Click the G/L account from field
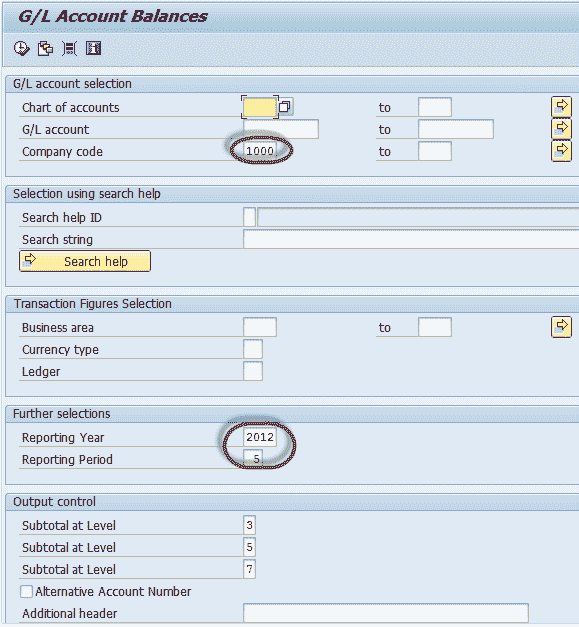 click(x=281, y=129)
